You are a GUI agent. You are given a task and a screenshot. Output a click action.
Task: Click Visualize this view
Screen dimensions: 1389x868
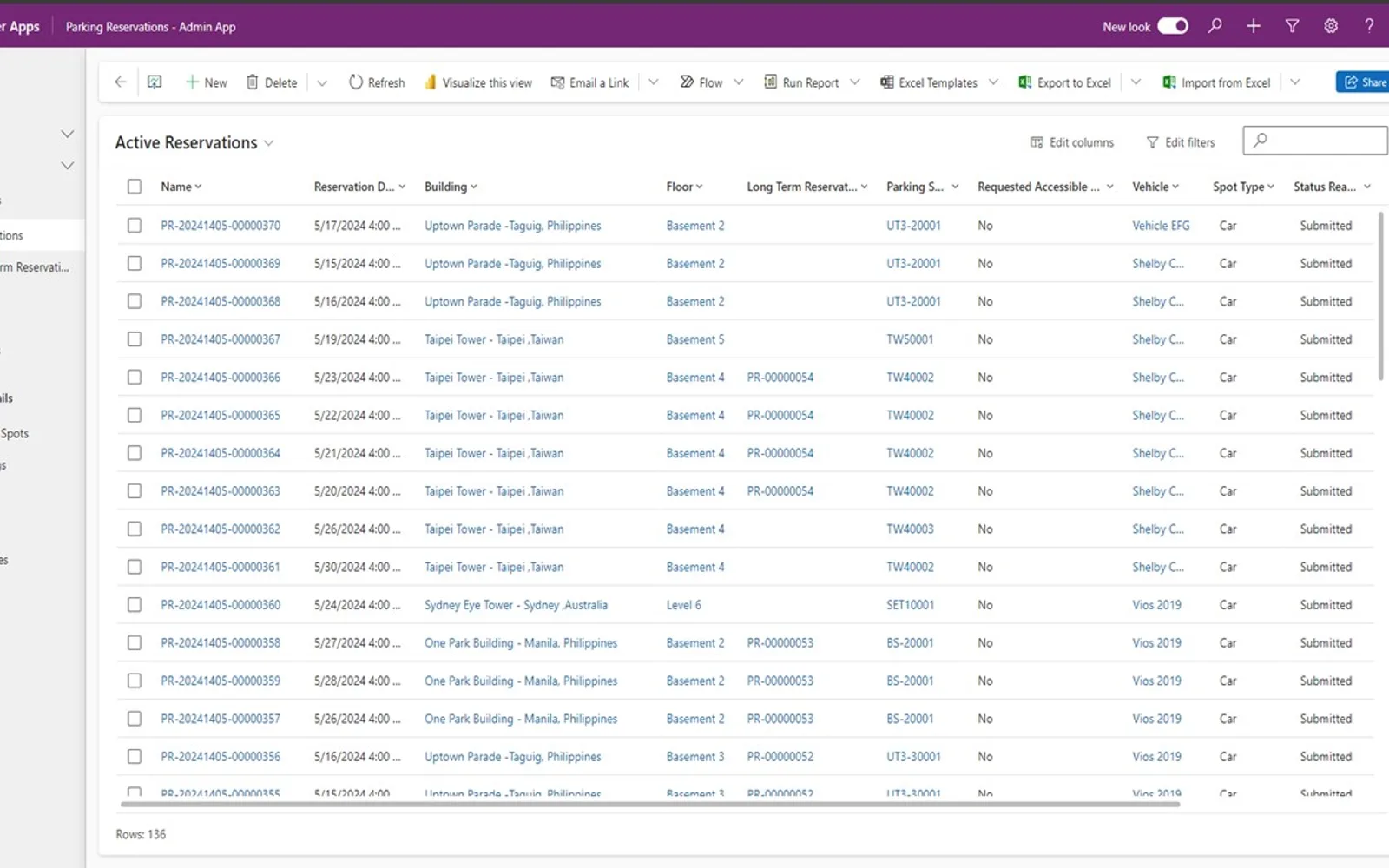point(477,82)
